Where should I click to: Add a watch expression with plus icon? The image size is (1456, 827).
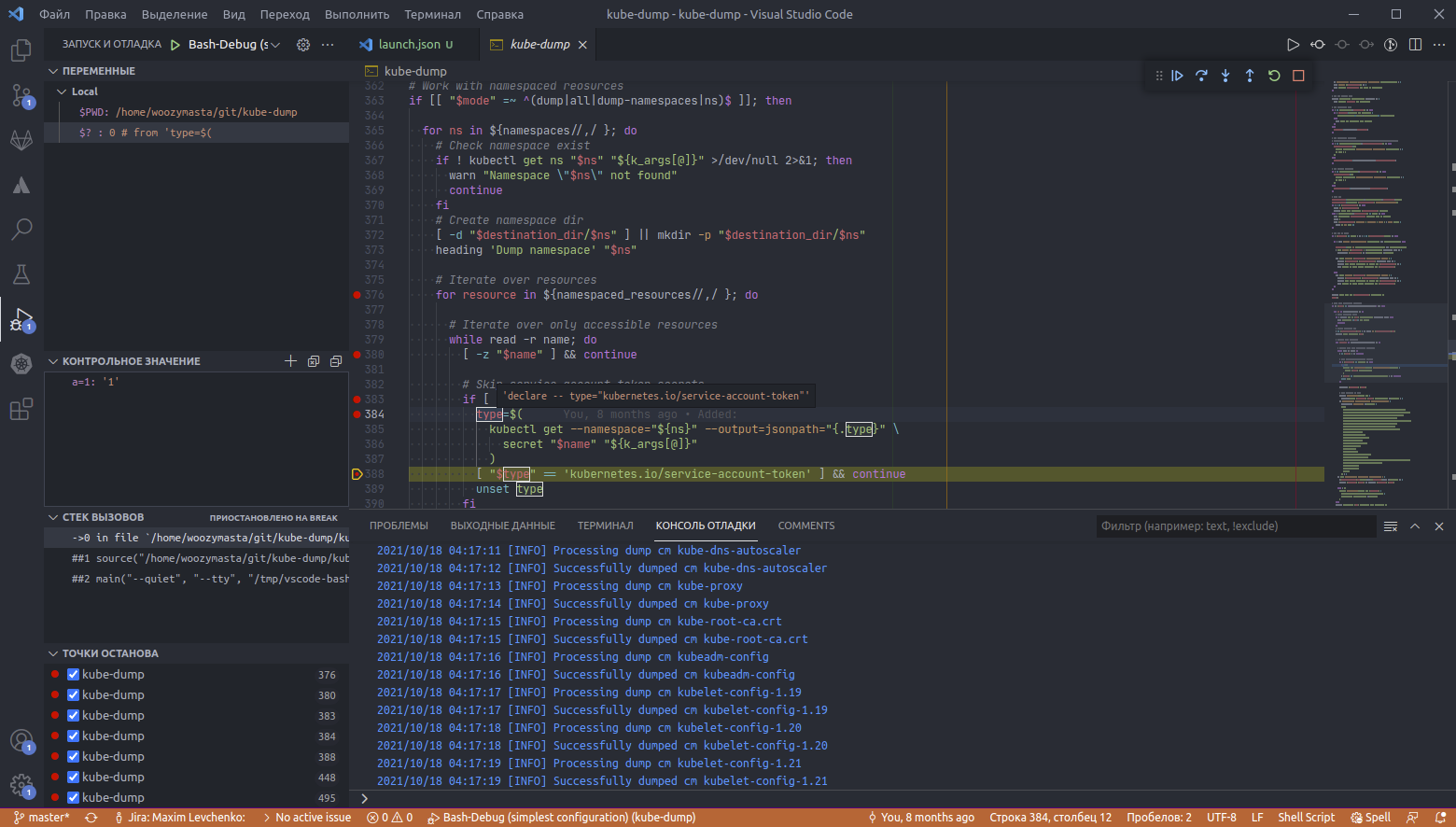[290, 361]
